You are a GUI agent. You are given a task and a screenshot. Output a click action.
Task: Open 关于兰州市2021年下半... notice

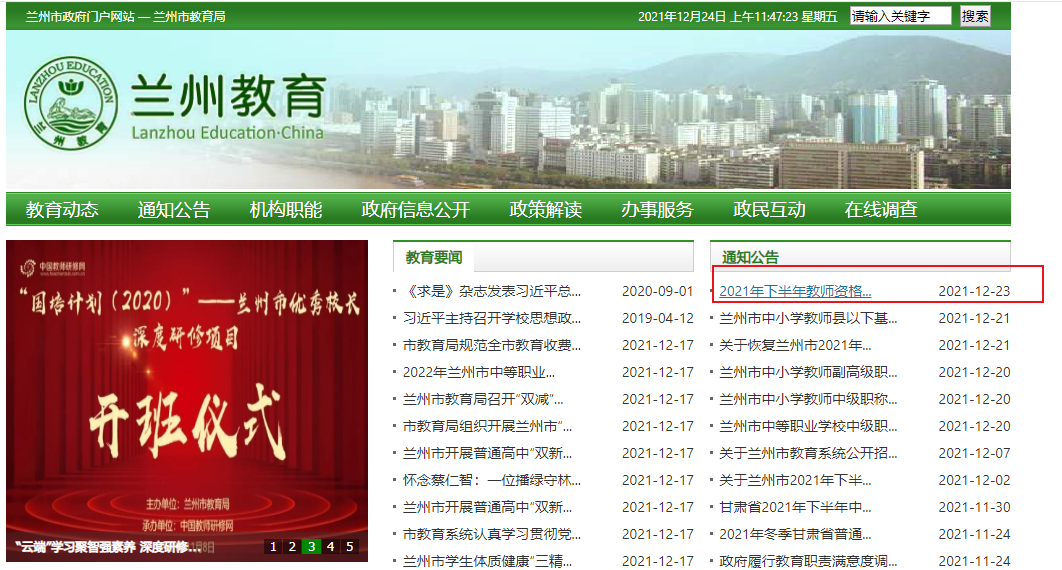pos(795,481)
